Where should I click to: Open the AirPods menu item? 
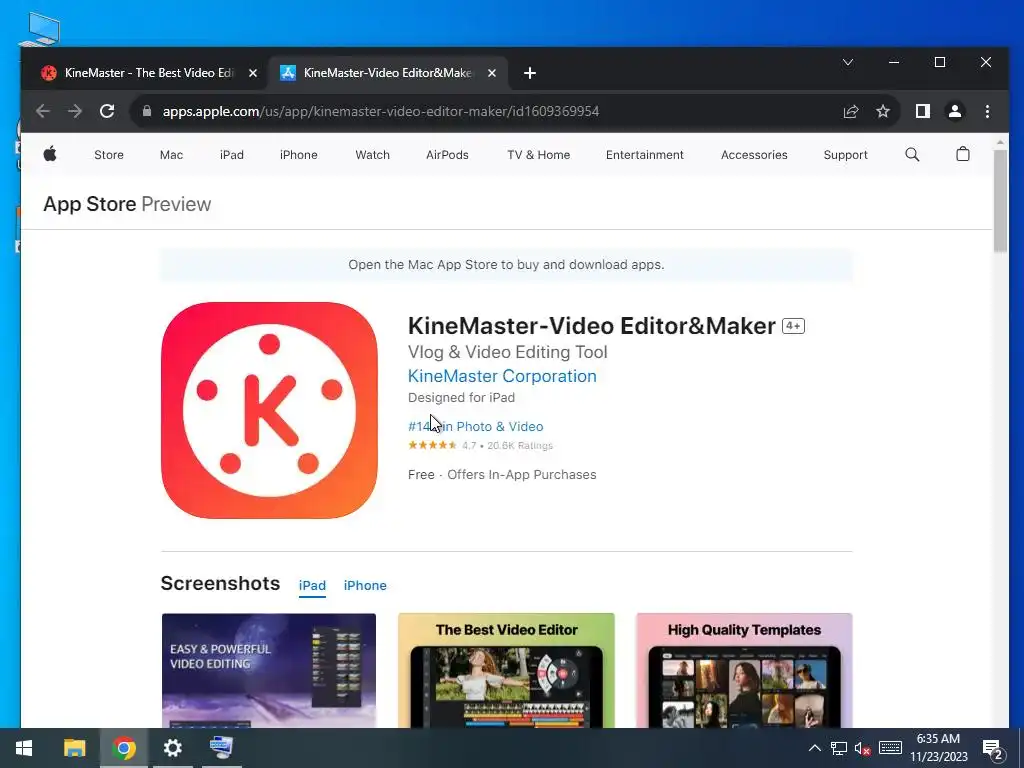[x=447, y=155]
